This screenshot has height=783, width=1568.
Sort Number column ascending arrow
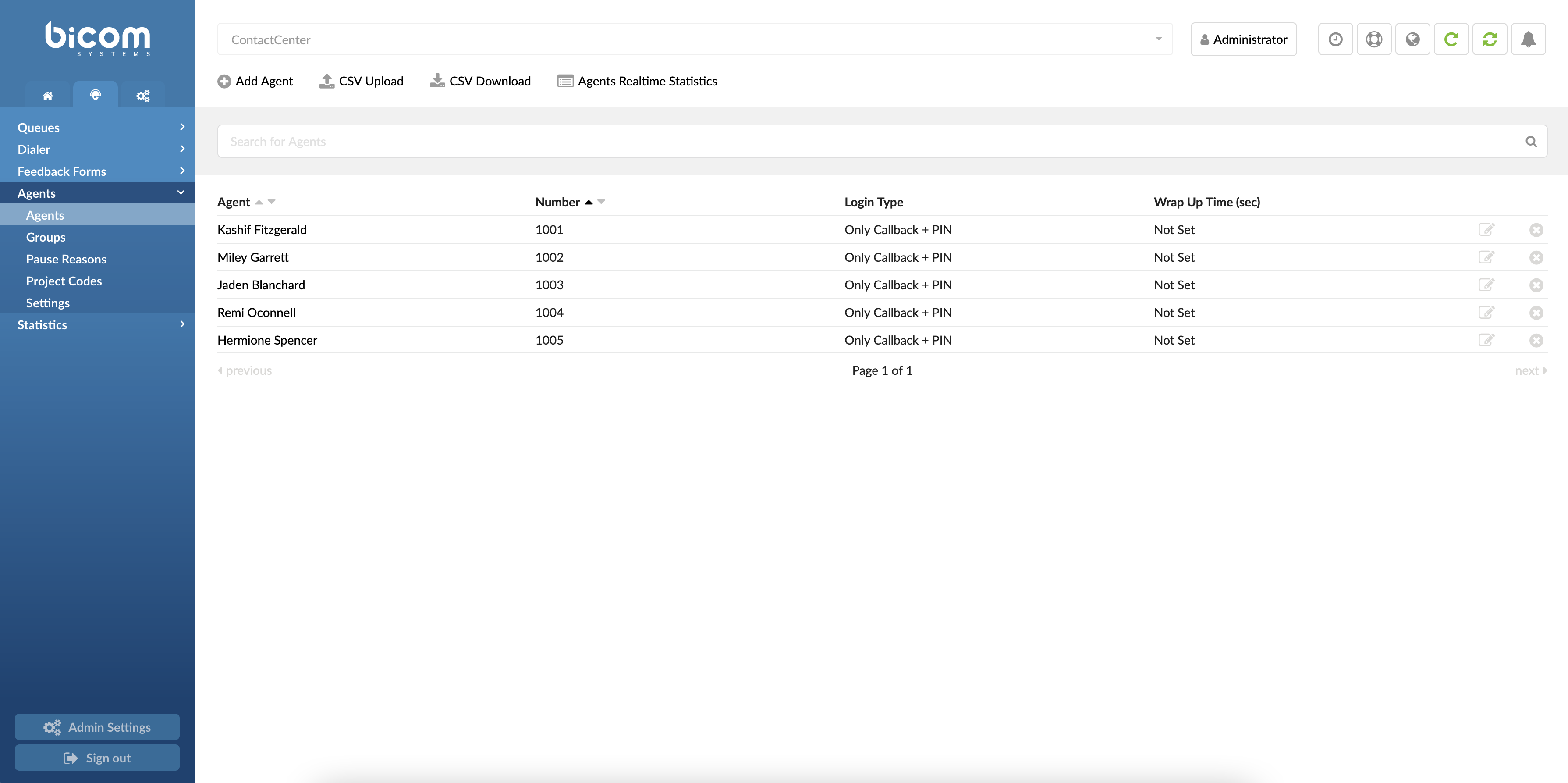(x=589, y=202)
